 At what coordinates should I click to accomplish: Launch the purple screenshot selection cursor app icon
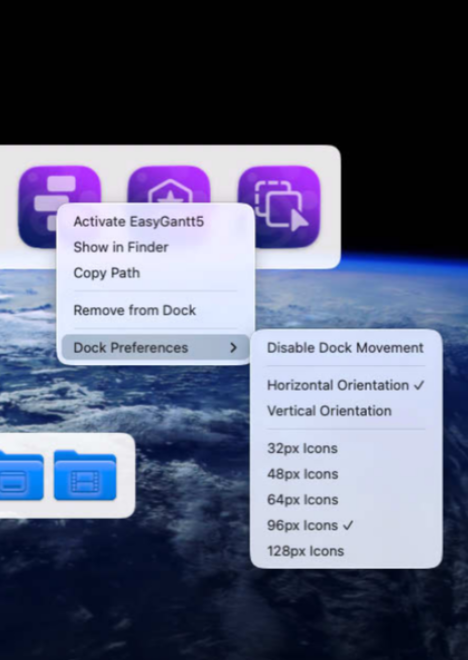[x=279, y=207]
